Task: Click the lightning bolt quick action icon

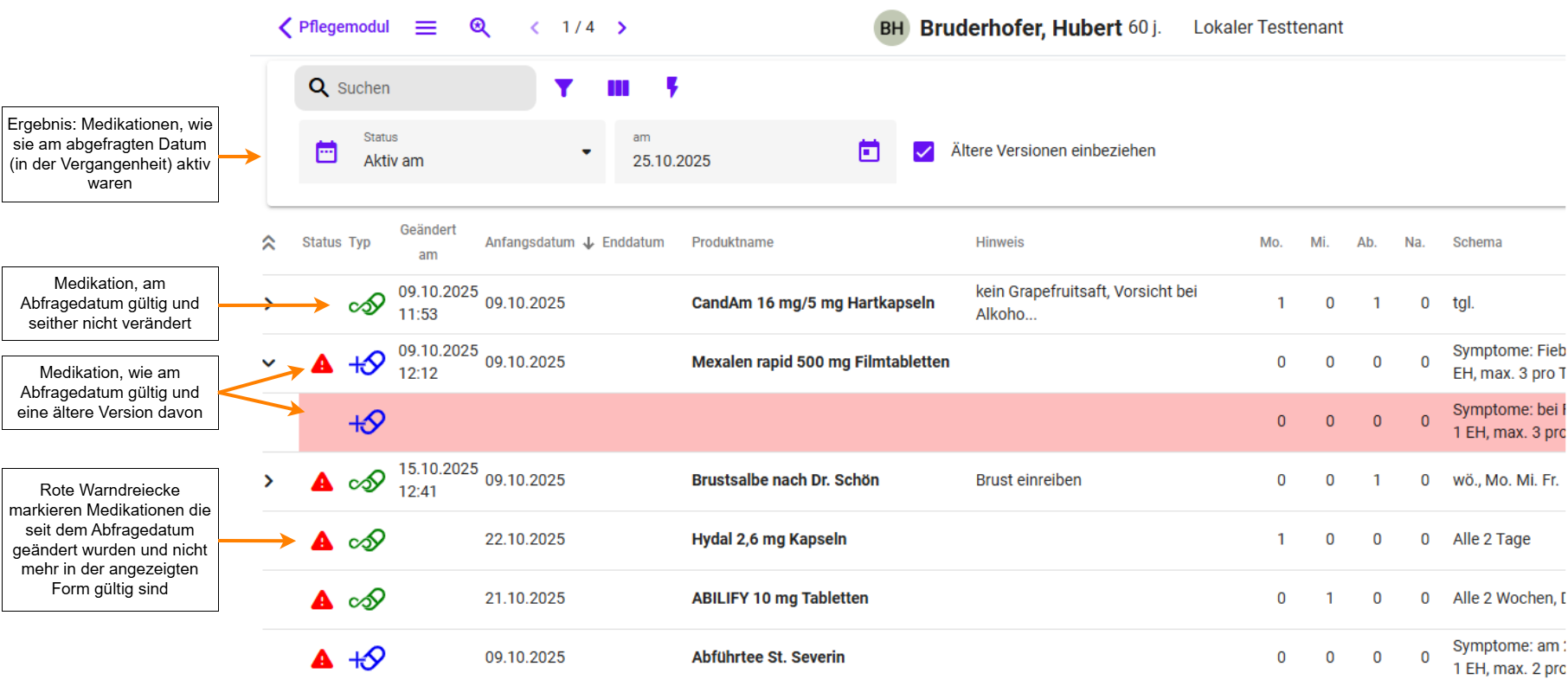Action: click(672, 87)
